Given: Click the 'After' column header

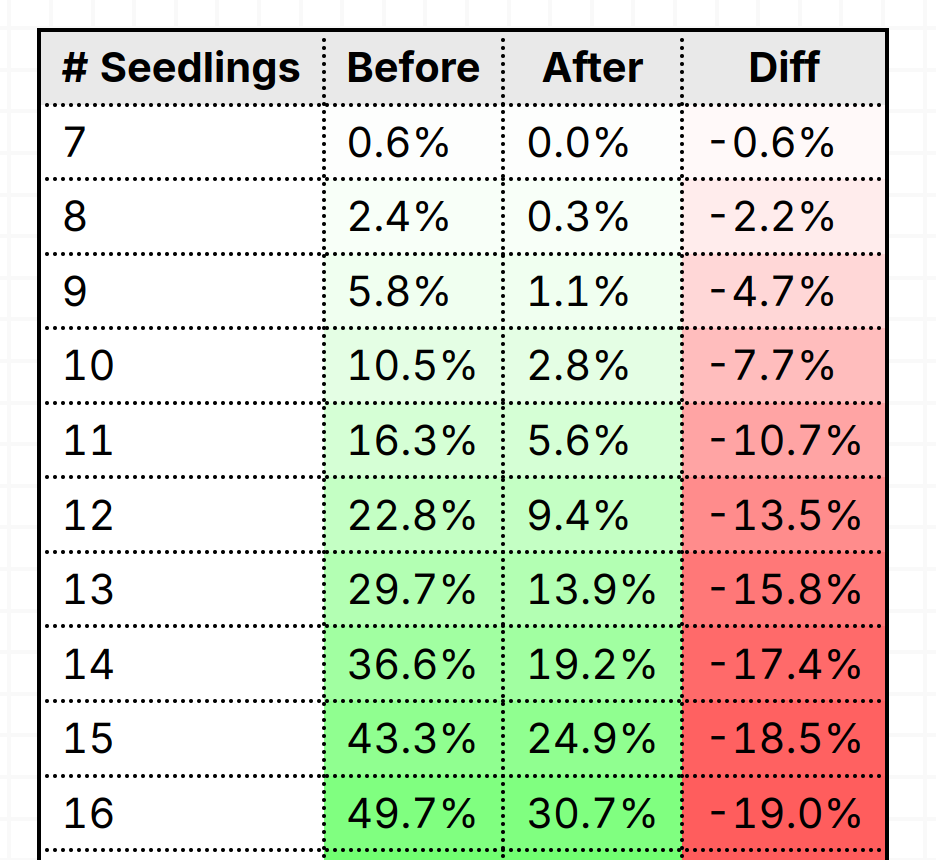Looking at the screenshot, I should click(592, 68).
